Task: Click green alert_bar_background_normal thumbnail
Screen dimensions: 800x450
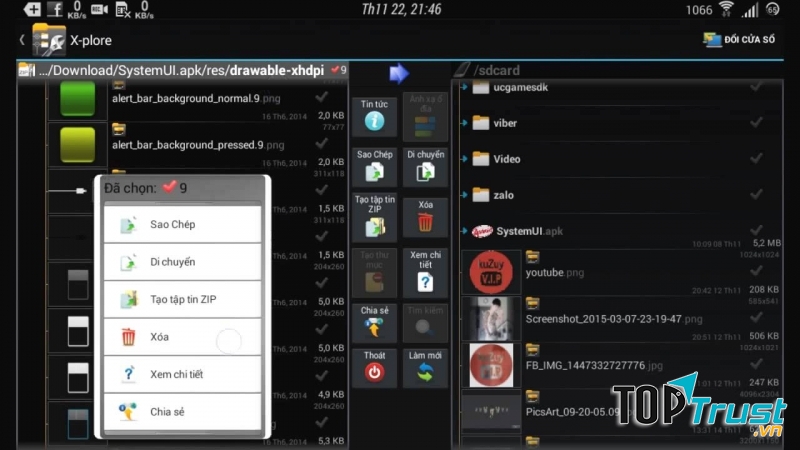Action: coord(78,98)
